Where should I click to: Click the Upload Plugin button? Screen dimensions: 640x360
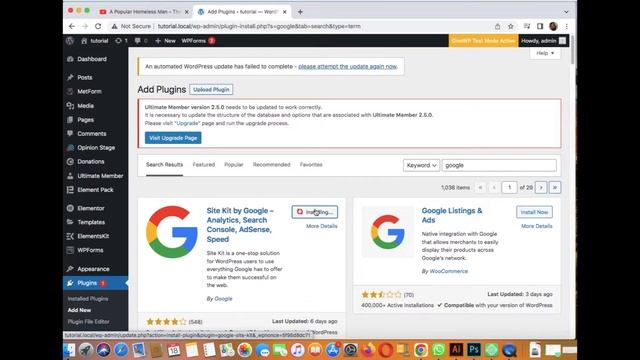(x=211, y=89)
